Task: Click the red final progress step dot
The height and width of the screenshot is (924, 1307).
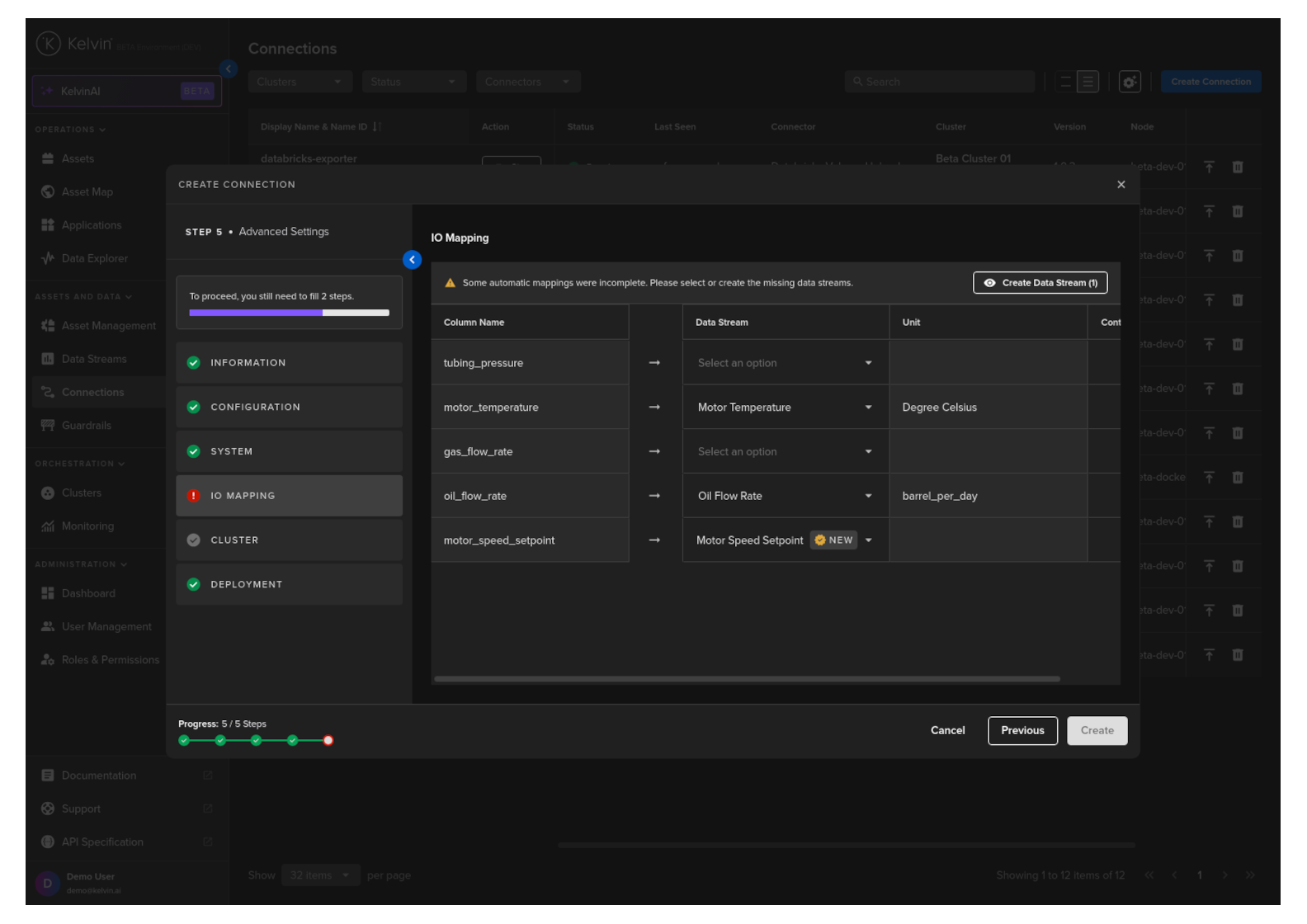Action: click(328, 741)
